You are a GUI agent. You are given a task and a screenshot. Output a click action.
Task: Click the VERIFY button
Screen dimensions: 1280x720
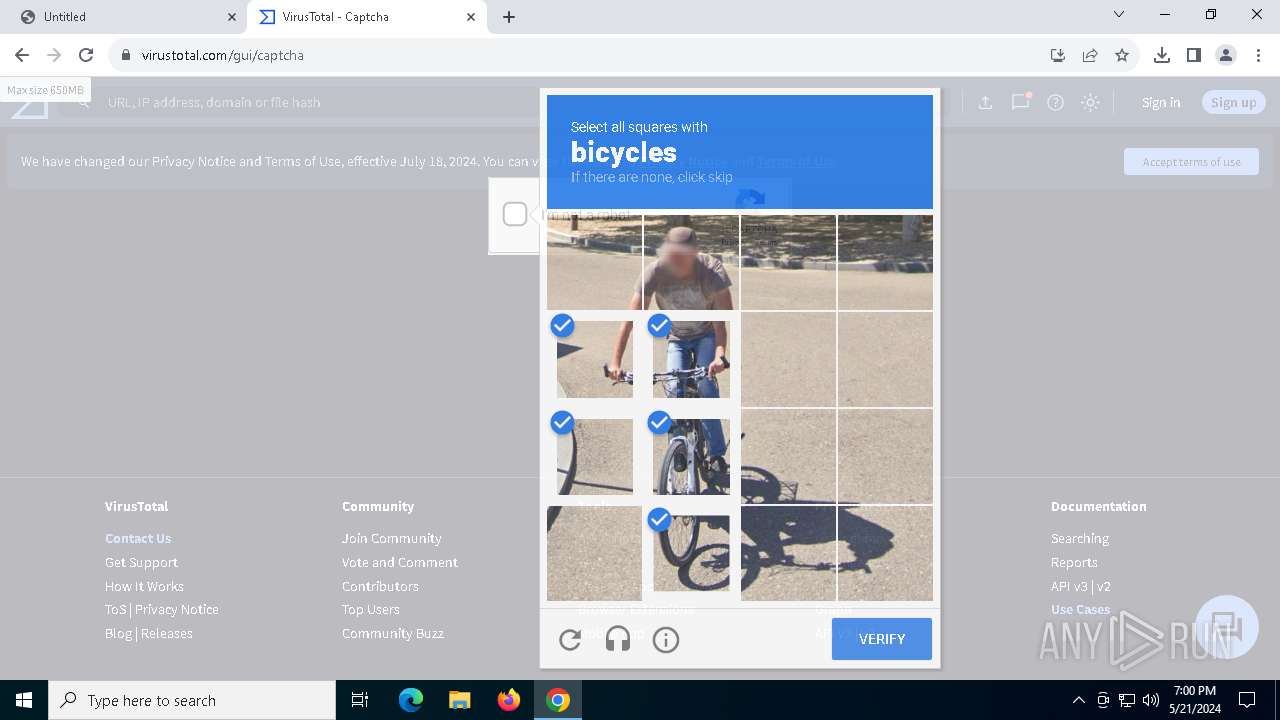pyautogui.click(x=882, y=639)
